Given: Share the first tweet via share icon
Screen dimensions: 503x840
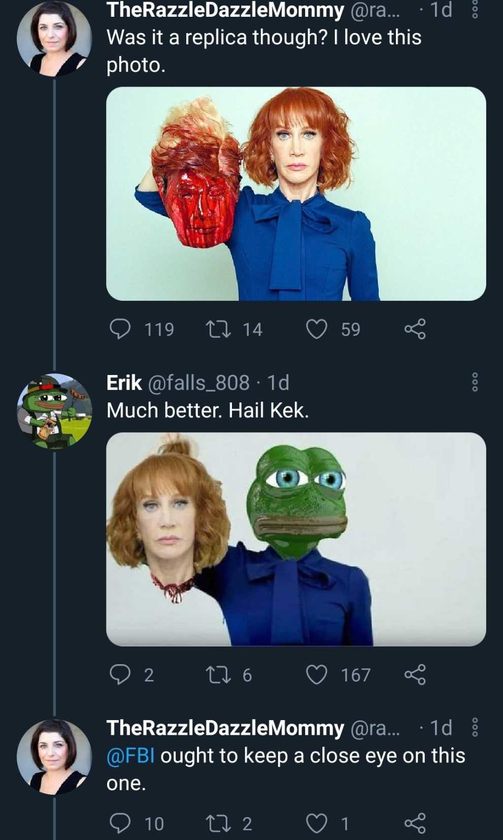Looking at the screenshot, I should [415, 328].
